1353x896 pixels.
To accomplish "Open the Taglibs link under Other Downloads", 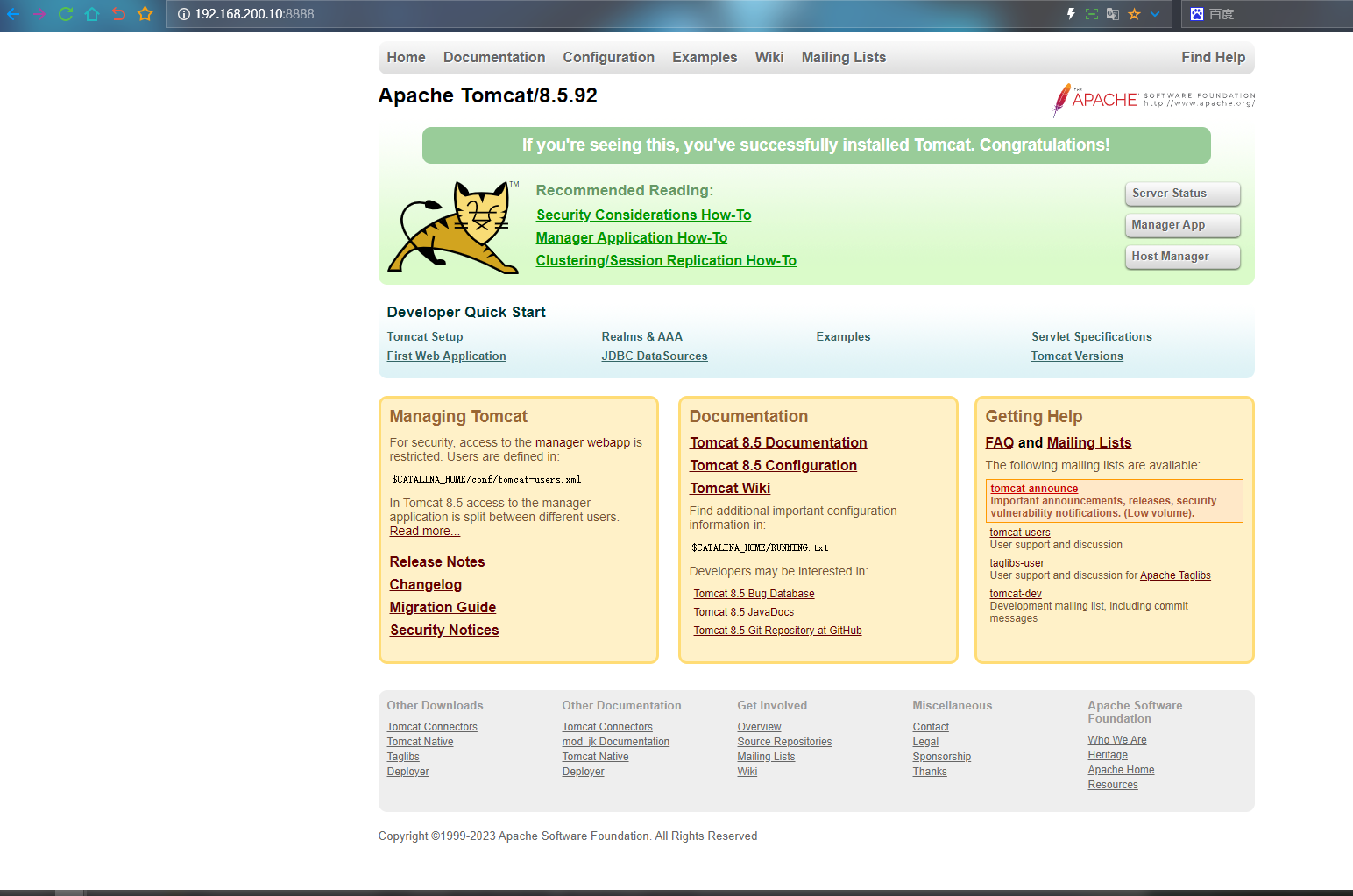I will 403,757.
